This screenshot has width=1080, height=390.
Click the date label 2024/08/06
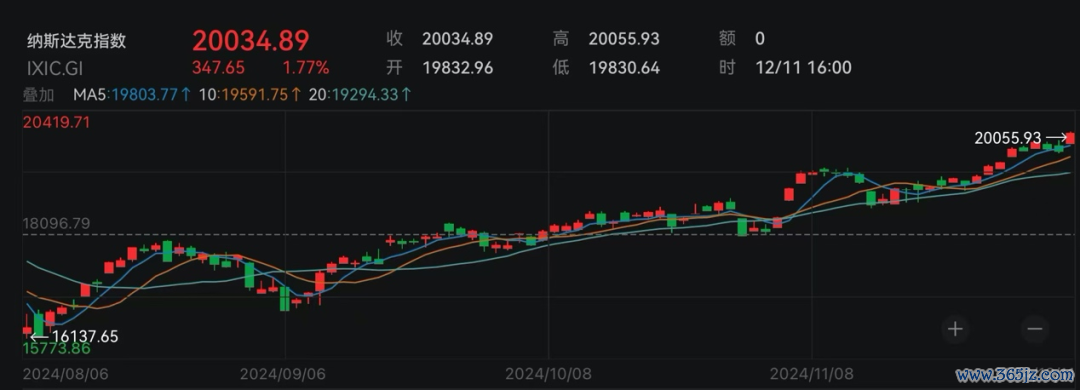click(x=66, y=374)
